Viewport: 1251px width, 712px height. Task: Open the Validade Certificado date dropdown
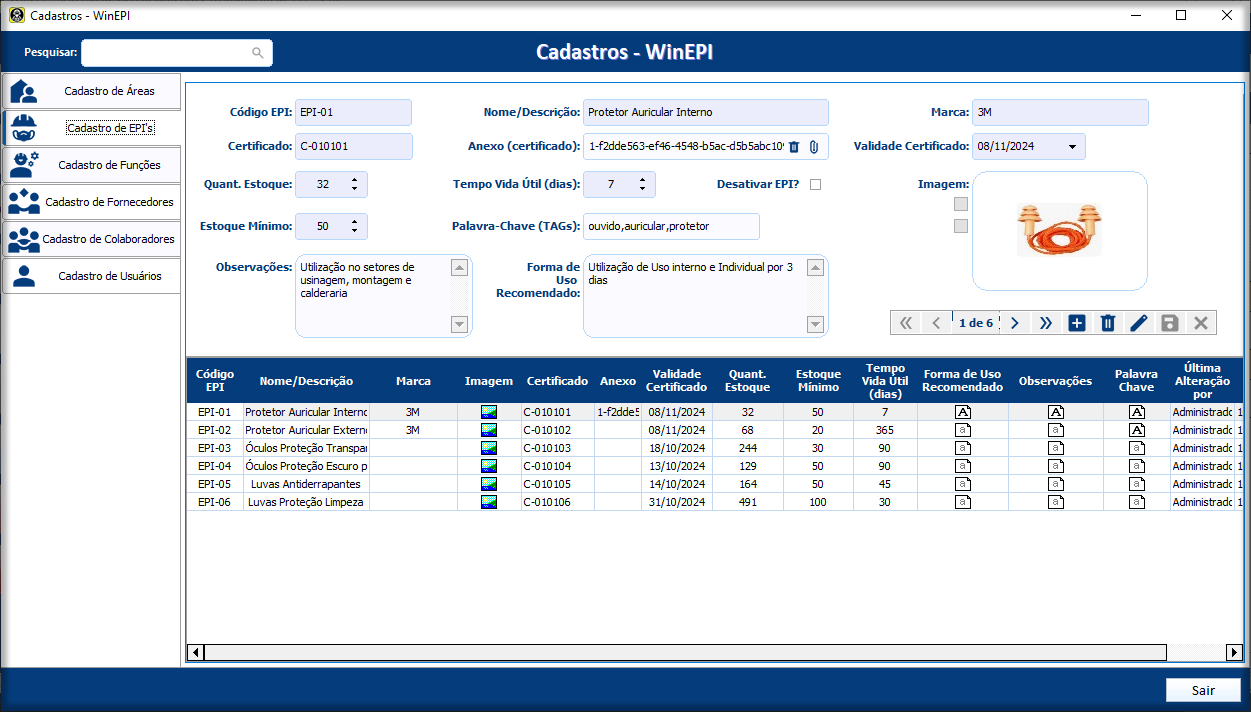pos(1072,147)
